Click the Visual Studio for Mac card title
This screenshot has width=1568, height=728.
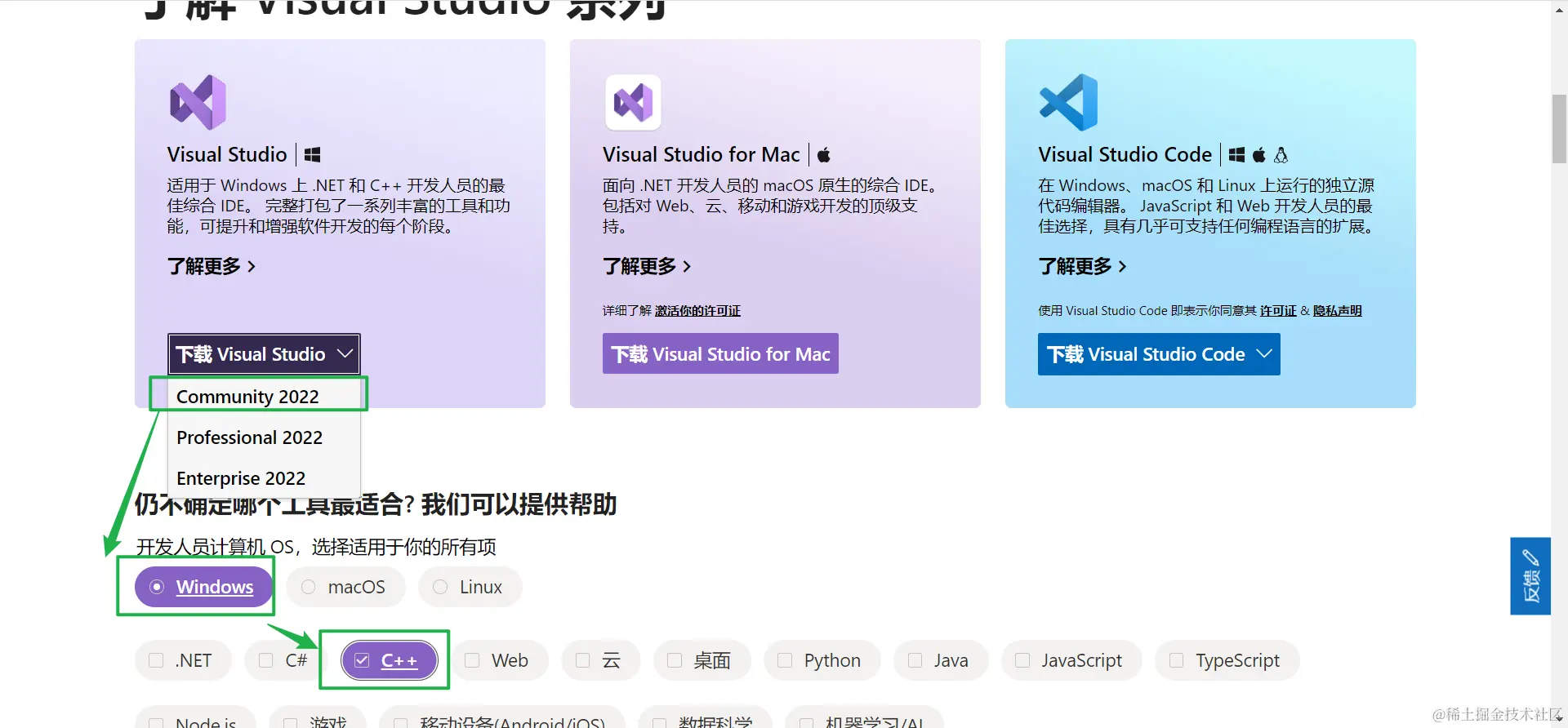tap(701, 154)
